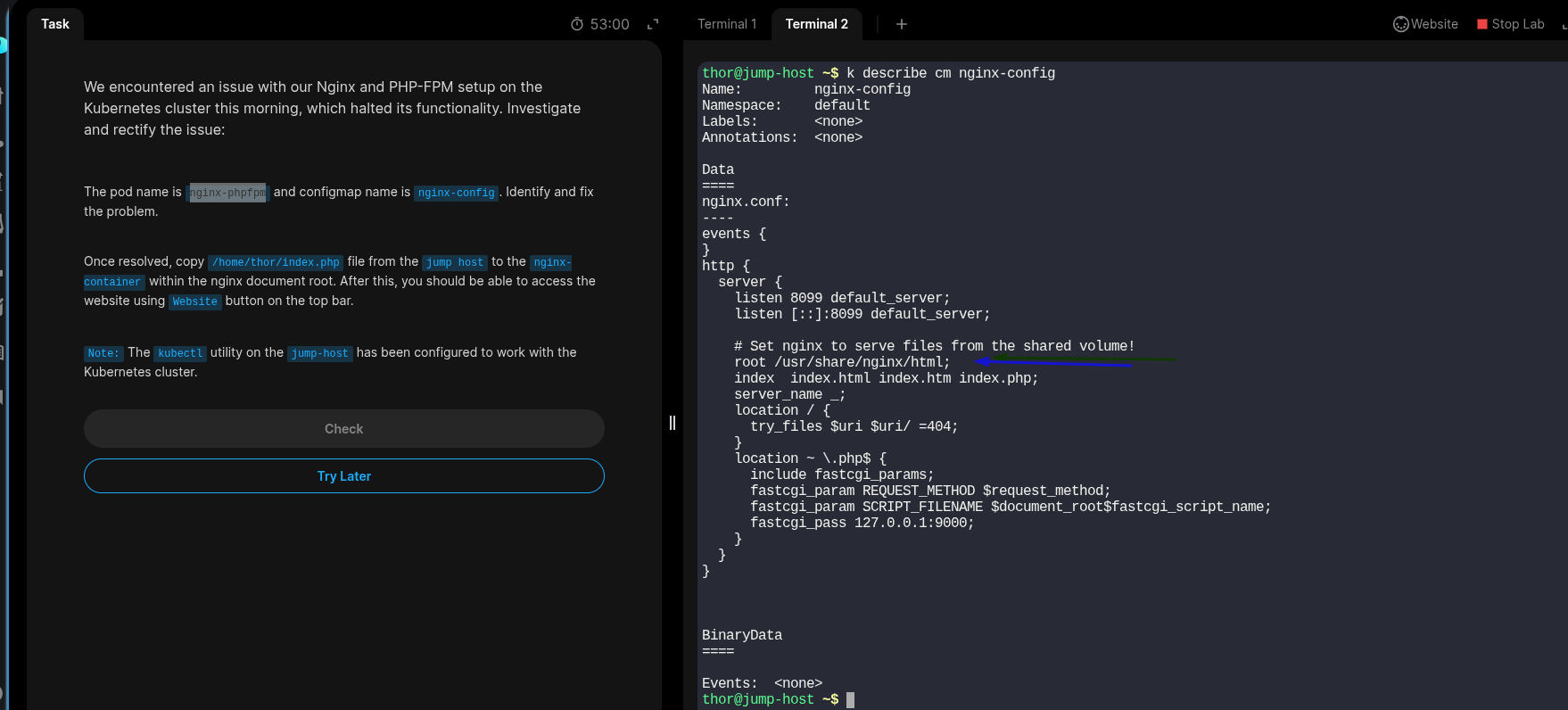Click the lab countdown timer icon

pos(576,24)
